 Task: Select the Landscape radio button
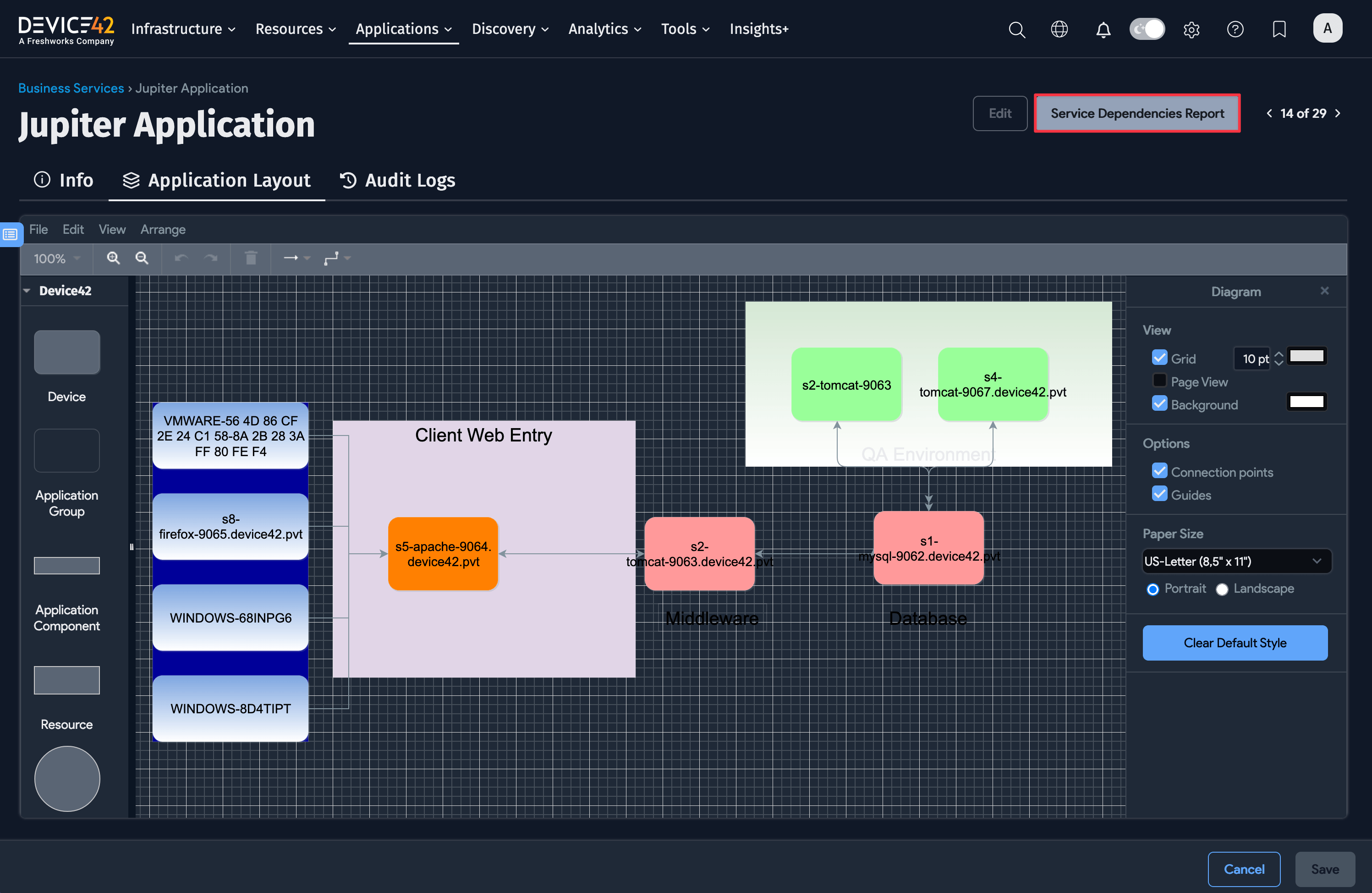click(x=1222, y=589)
